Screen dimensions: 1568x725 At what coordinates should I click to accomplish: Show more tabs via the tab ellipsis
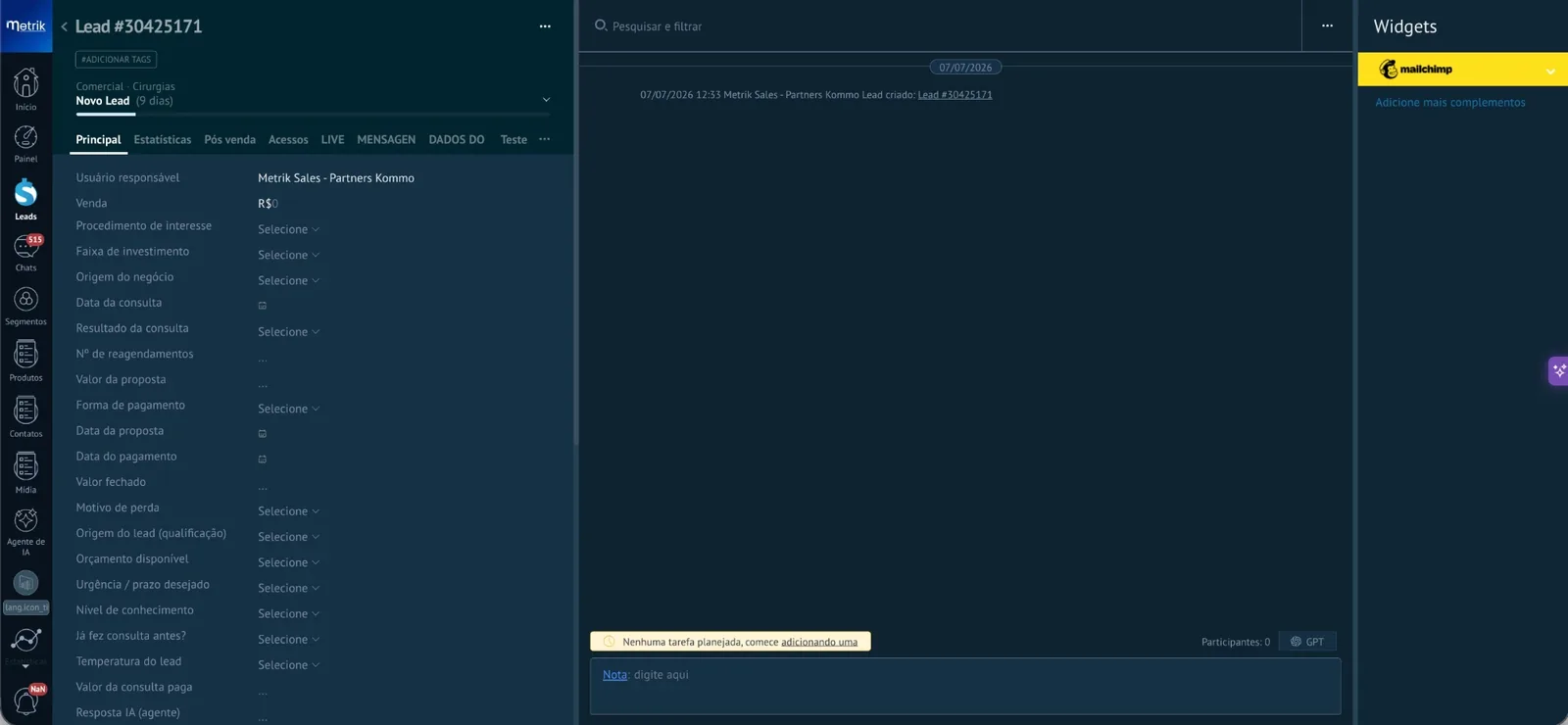point(545,139)
